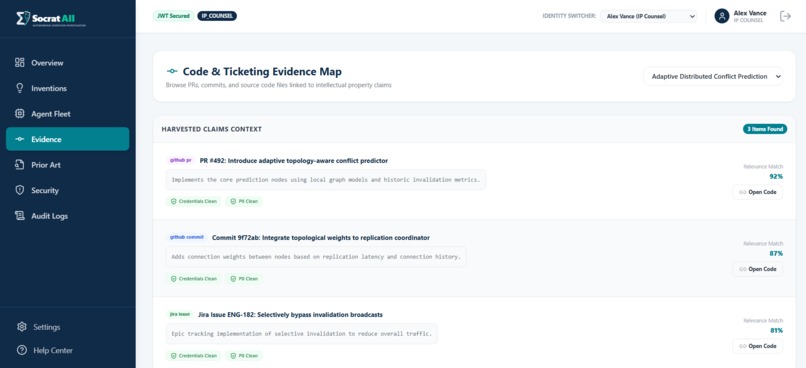The height and width of the screenshot is (368, 806).
Task: Select Commit 9f72ab title text
Action: pos(321,238)
